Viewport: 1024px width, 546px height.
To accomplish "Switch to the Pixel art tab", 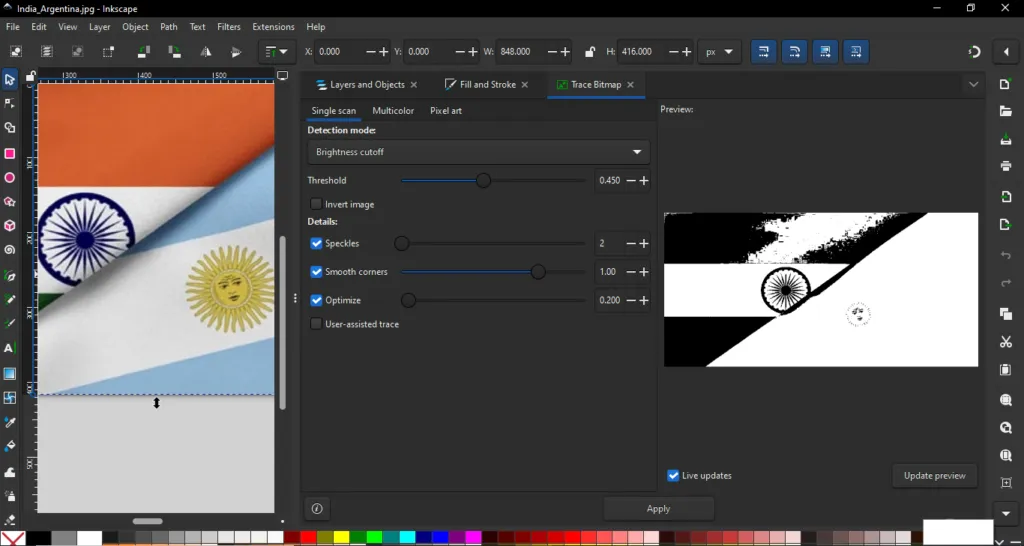I will (445, 111).
